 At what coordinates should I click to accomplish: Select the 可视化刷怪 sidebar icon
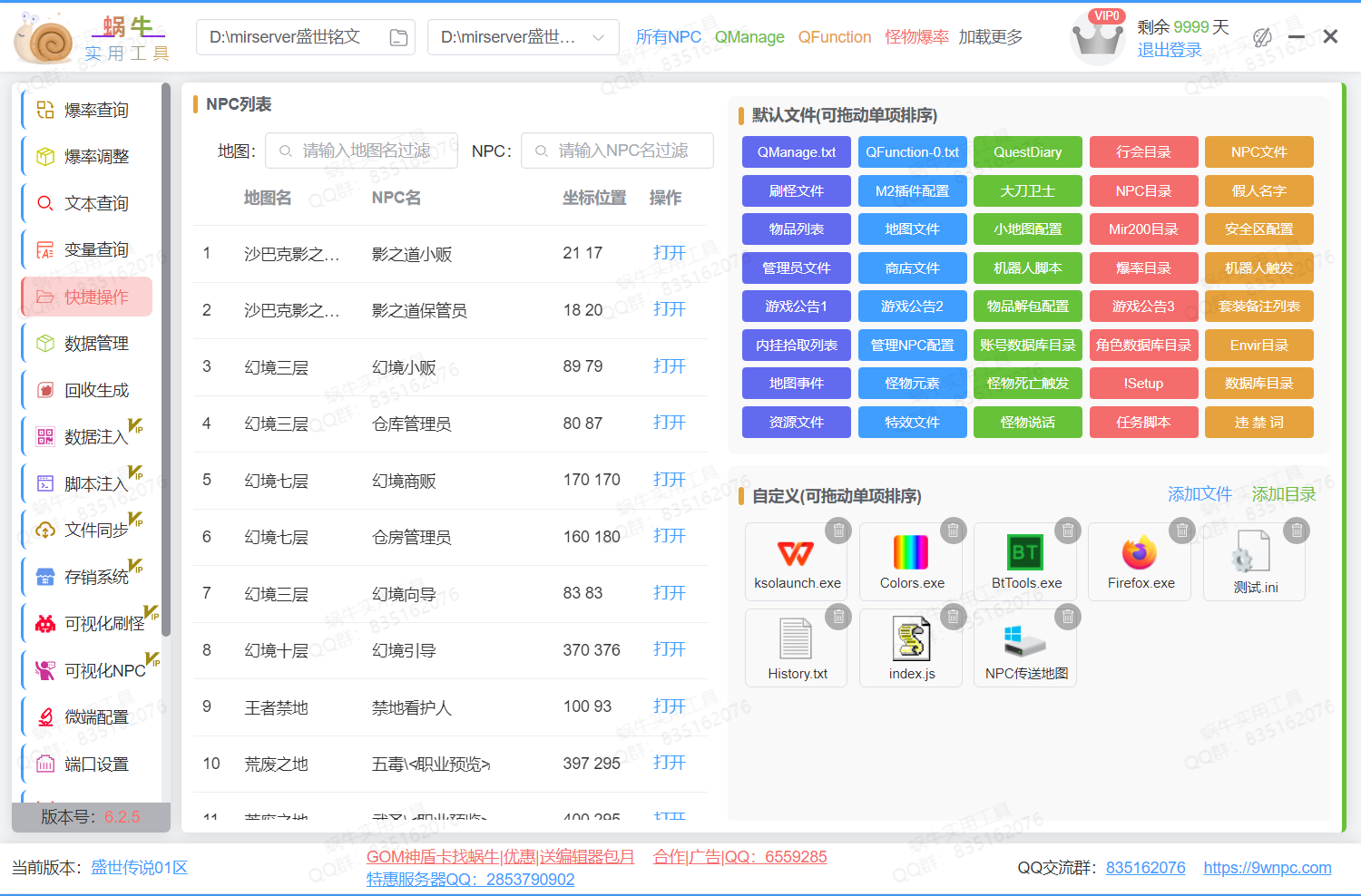click(45, 622)
